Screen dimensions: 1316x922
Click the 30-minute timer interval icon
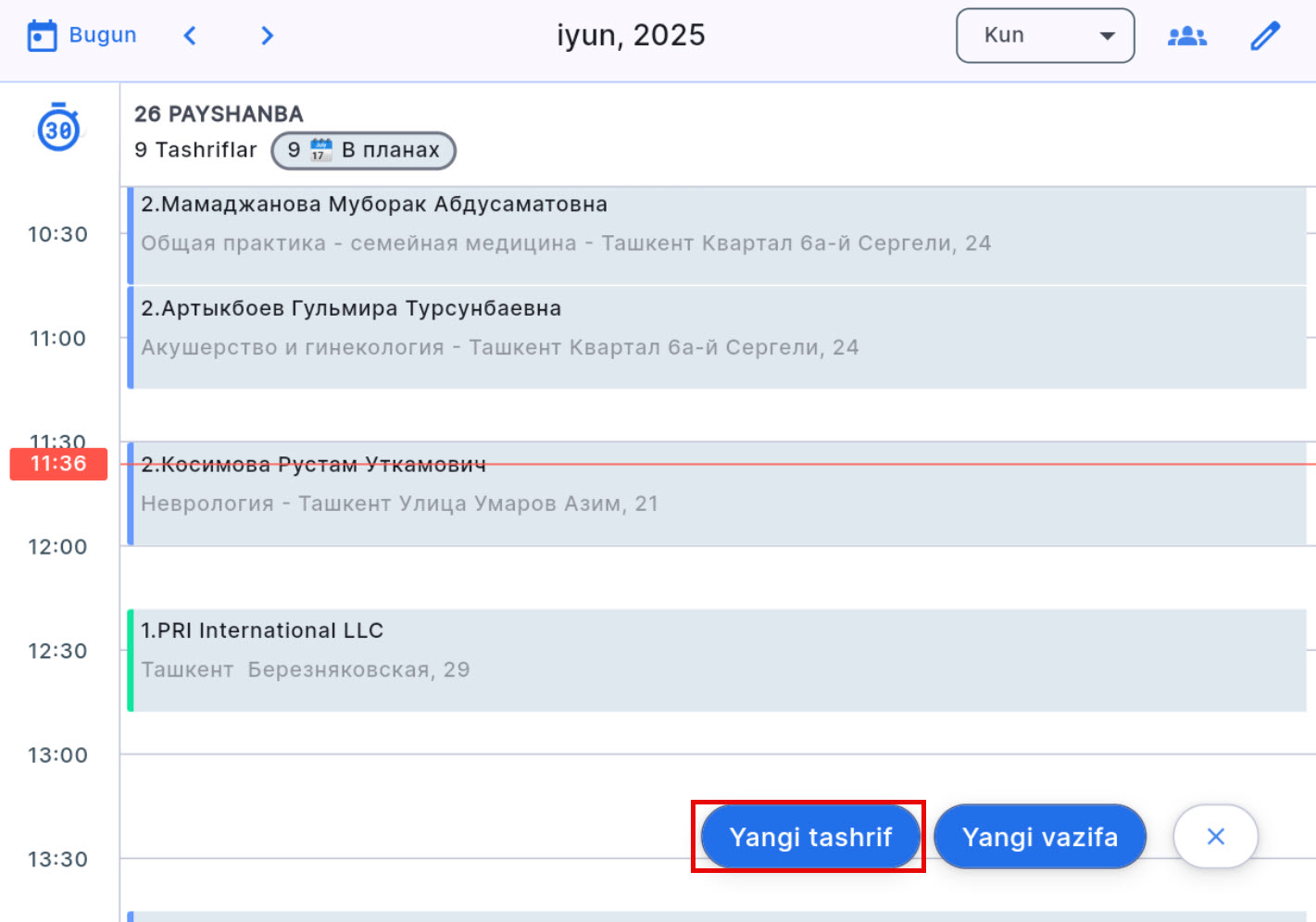(58, 128)
